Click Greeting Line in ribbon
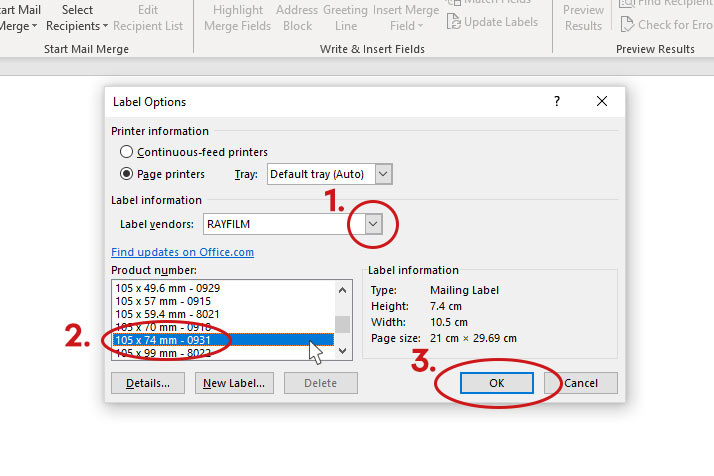714x476 pixels. tap(346, 18)
